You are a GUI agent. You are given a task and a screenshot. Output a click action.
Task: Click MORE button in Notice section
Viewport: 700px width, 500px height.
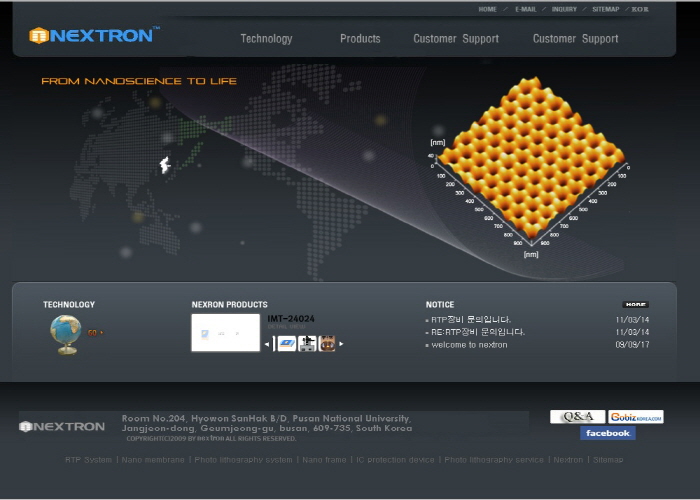click(x=636, y=304)
